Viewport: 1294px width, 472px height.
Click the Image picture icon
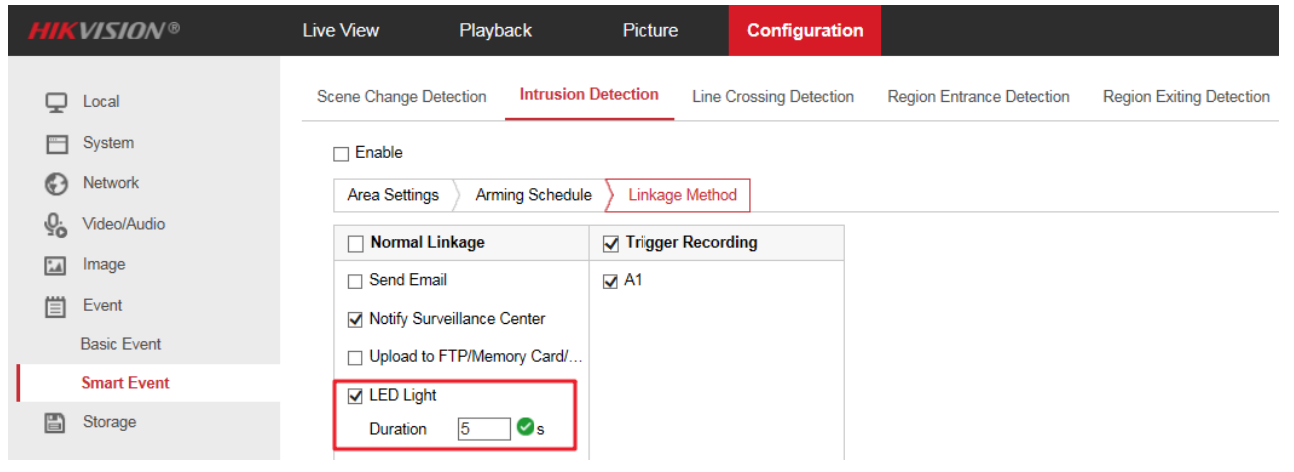pyautogui.click(x=56, y=266)
